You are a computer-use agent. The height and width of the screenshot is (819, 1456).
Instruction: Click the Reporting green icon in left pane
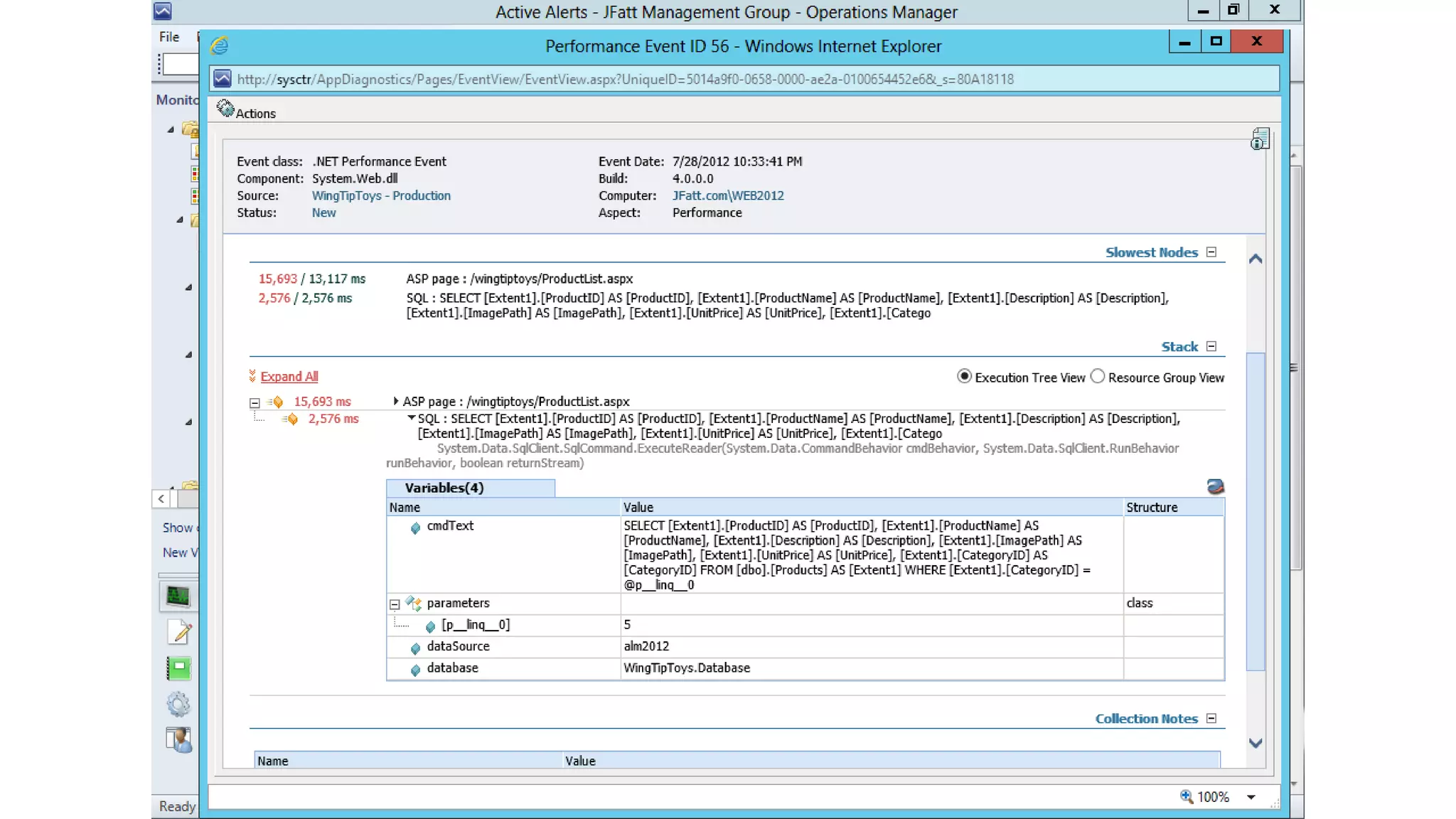click(x=179, y=668)
